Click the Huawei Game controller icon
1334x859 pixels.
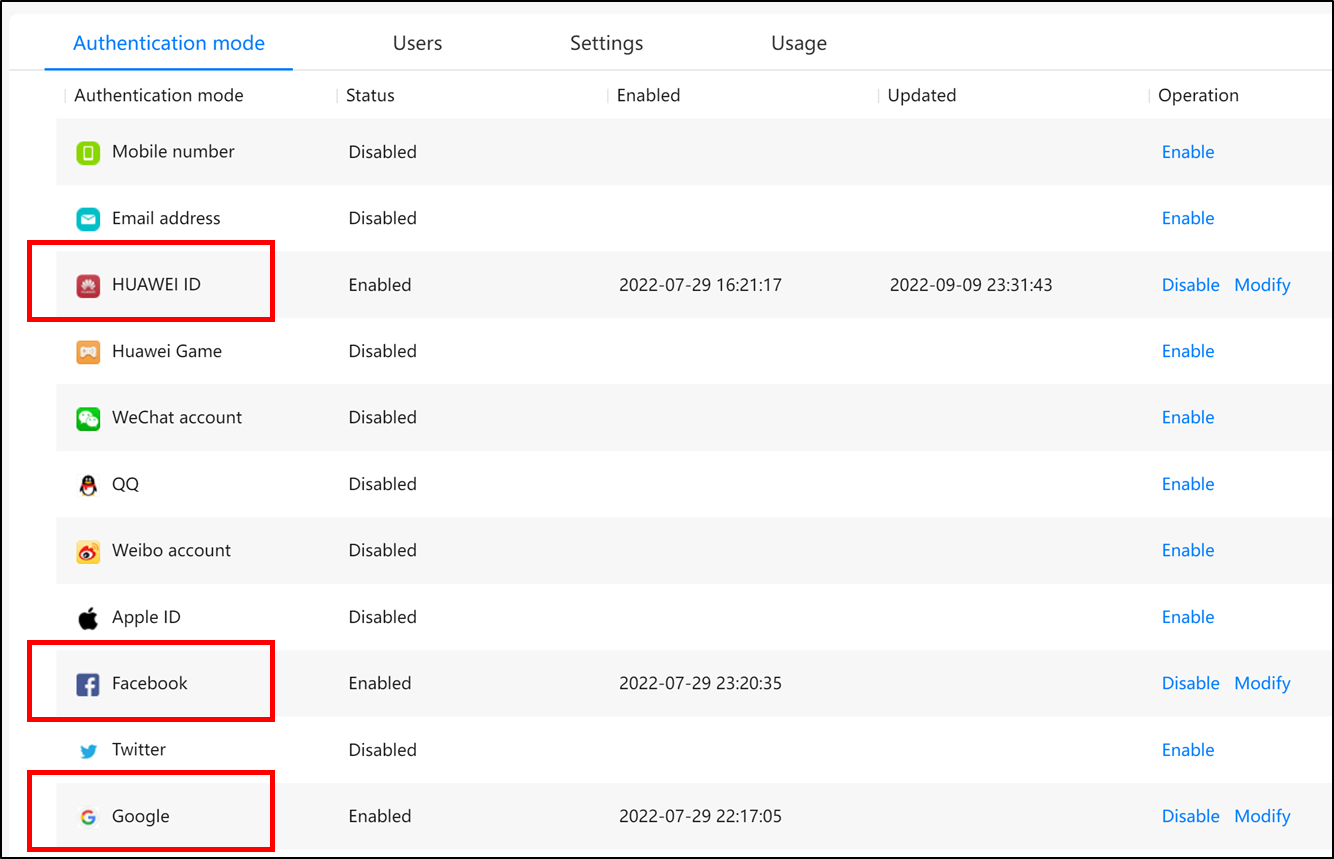[x=88, y=352]
